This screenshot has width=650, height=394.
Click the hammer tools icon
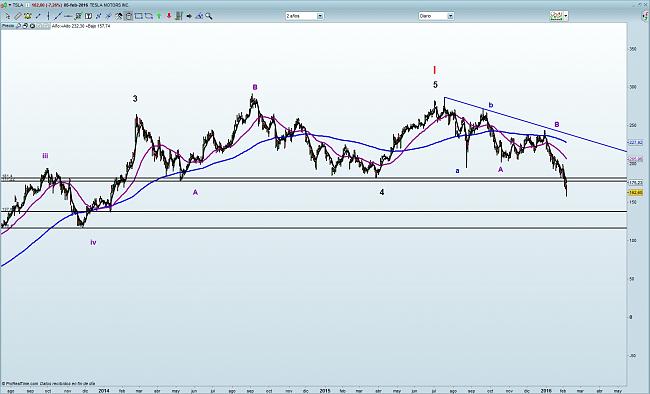(119, 16)
